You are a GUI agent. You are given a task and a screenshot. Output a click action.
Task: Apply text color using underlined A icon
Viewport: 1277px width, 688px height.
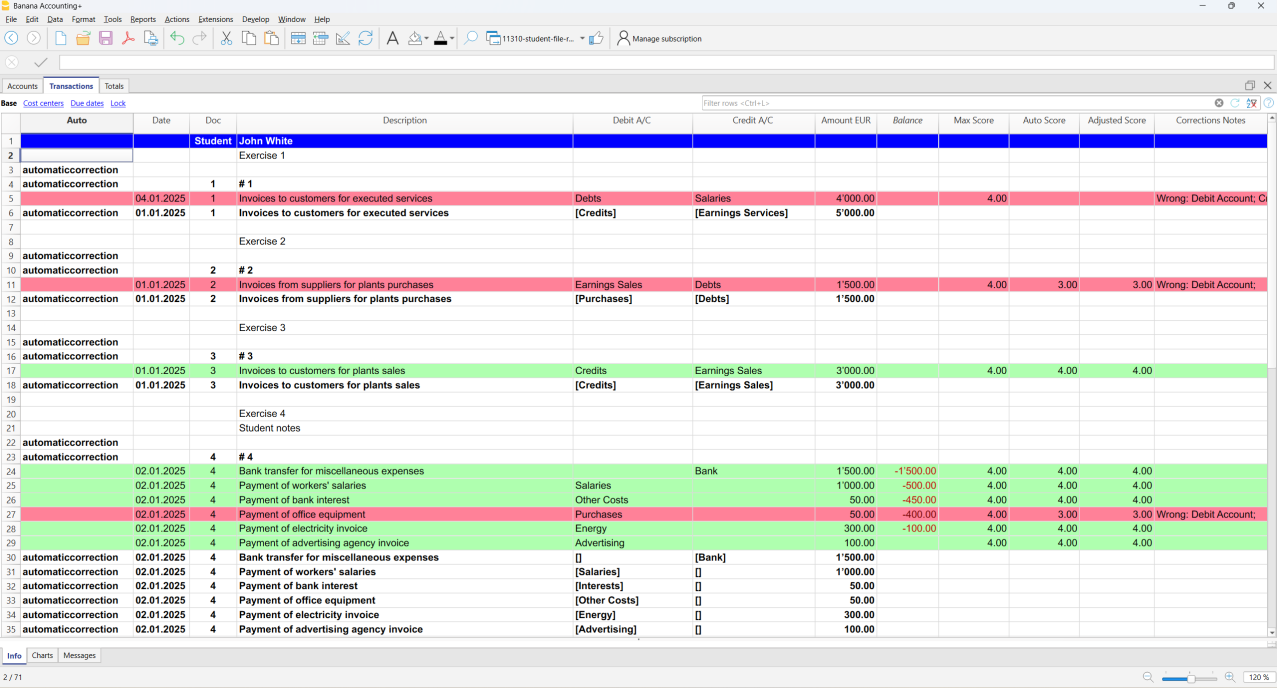[x=441, y=38]
